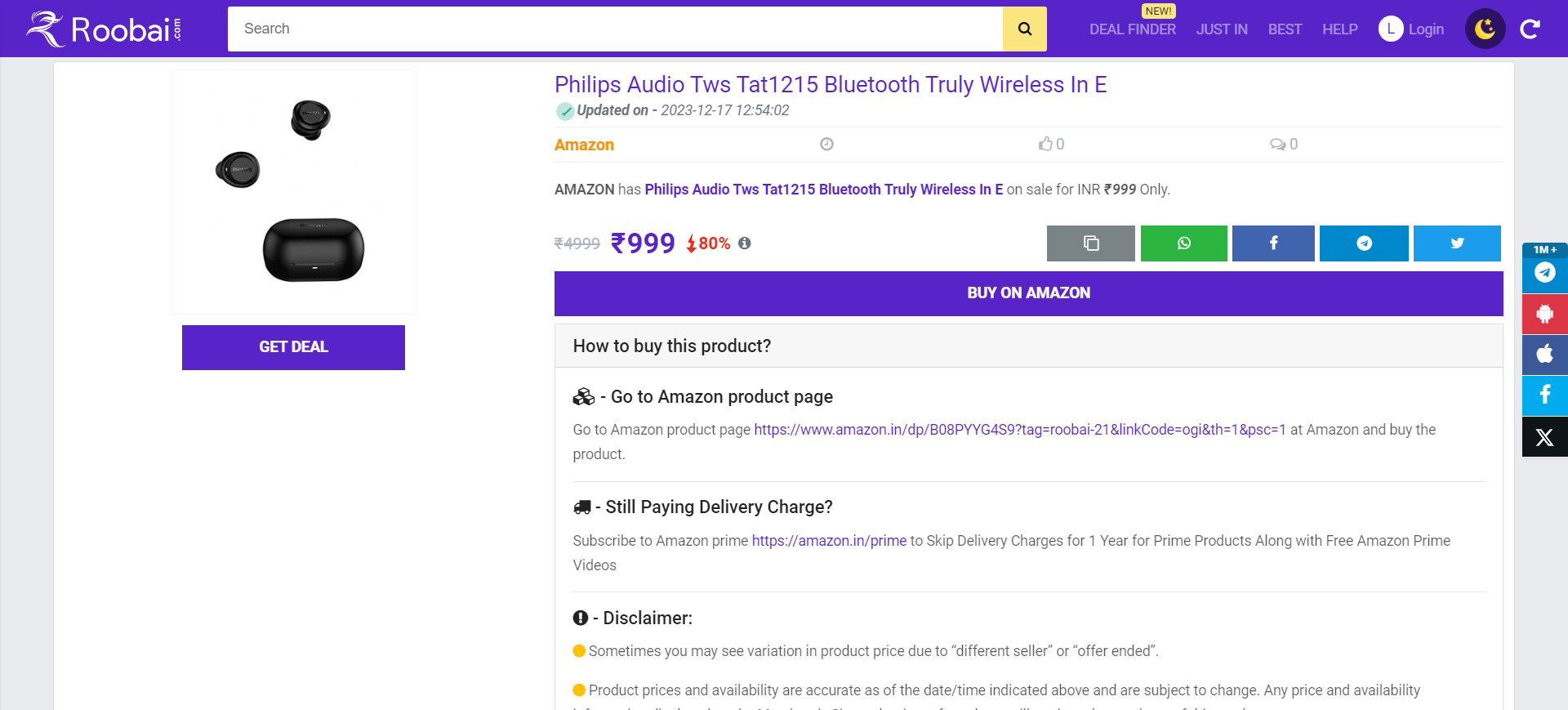Viewport: 1568px width, 710px height.
Task: Click the refresh arrow icon in header
Action: coord(1530,29)
